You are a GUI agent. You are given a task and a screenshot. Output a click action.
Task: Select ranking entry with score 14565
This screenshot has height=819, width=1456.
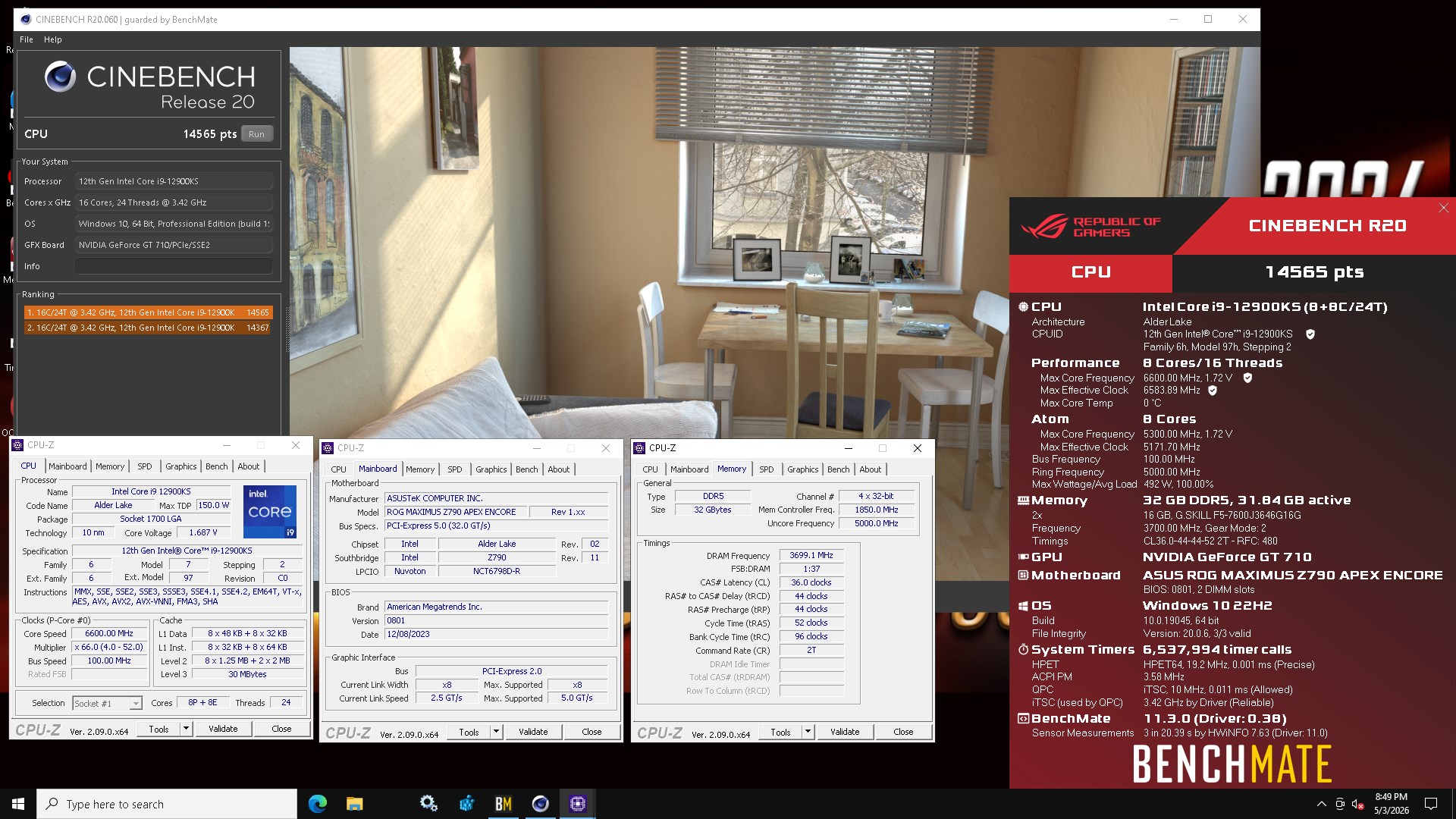tap(148, 312)
